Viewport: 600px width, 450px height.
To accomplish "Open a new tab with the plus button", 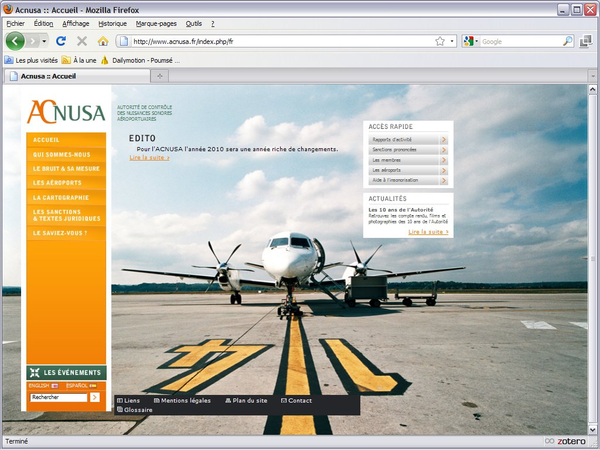I will click(x=161, y=76).
